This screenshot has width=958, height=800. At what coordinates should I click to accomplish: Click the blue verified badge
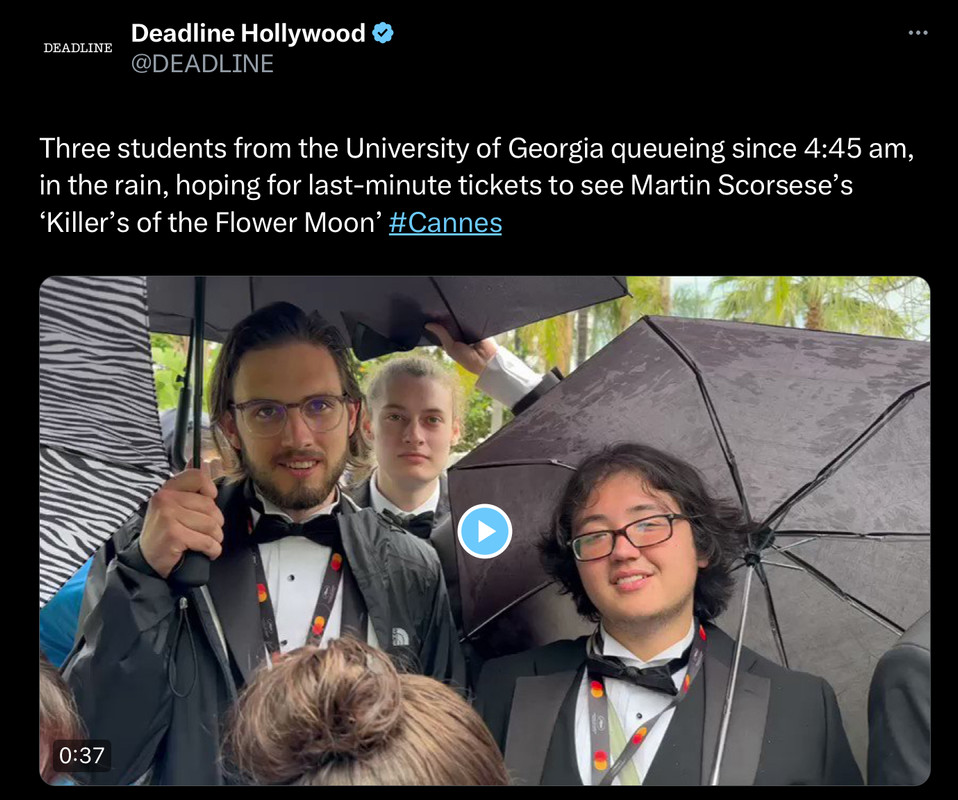(x=383, y=32)
